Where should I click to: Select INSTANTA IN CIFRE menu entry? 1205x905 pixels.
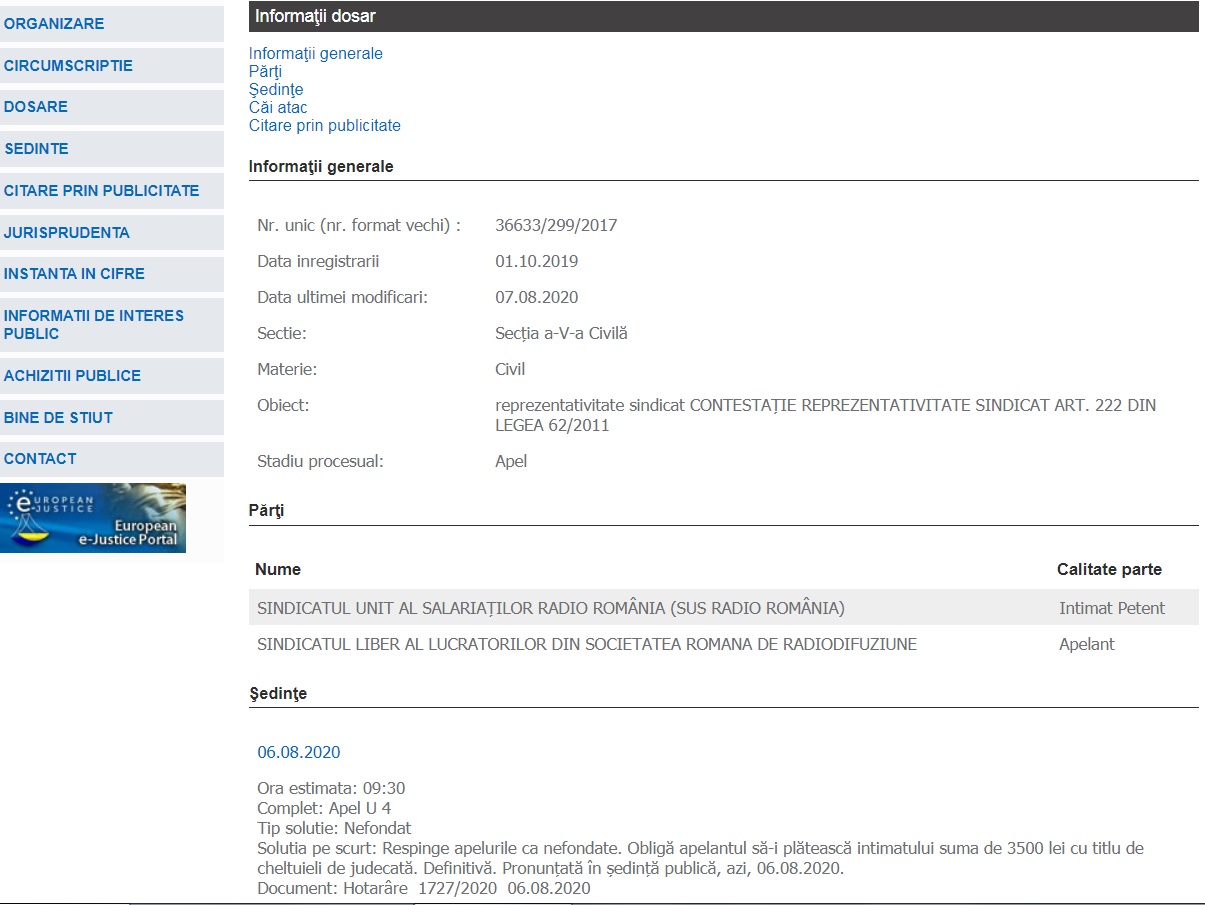coord(74,274)
